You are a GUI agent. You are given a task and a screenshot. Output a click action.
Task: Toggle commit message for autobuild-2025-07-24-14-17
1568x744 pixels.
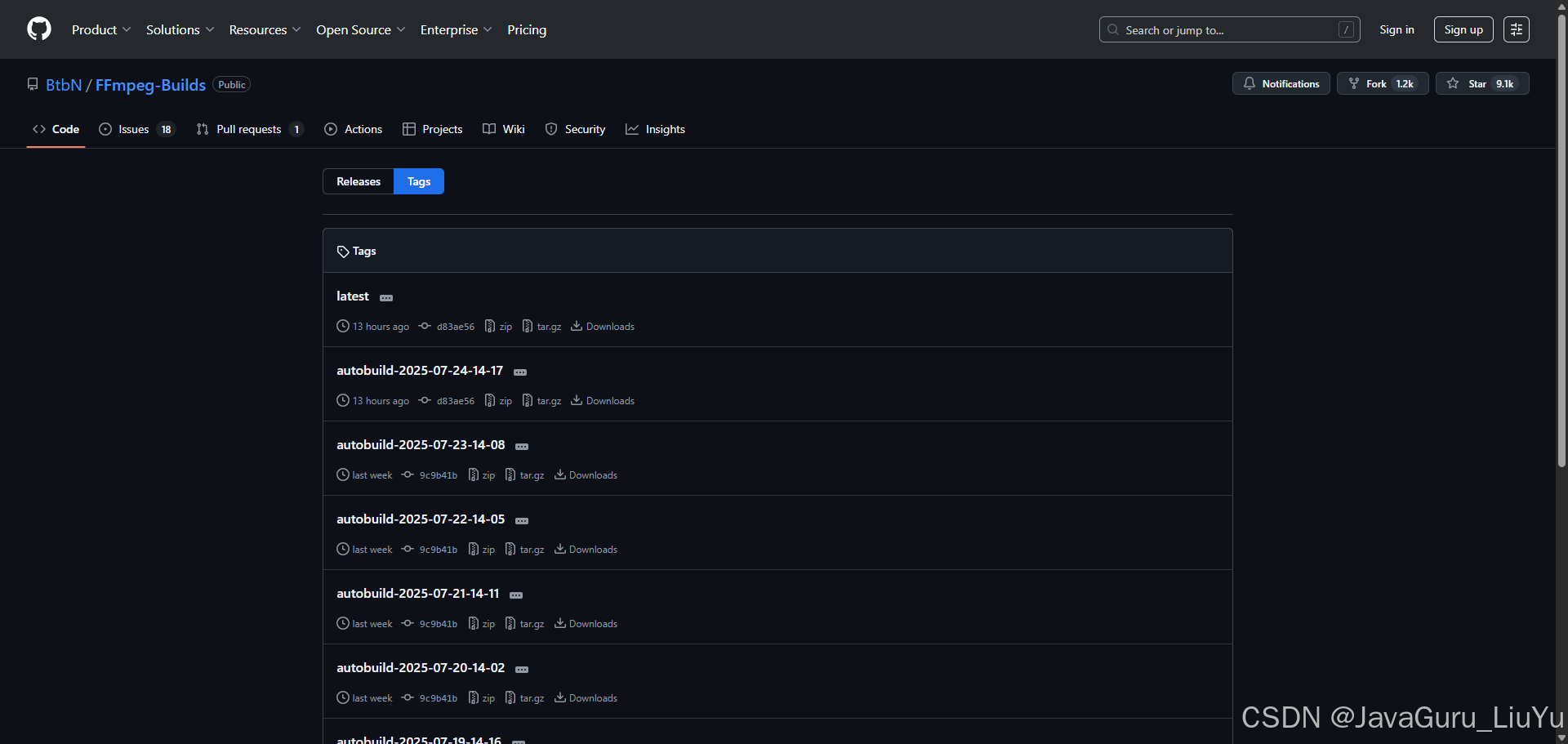click(x=520, y=372)
